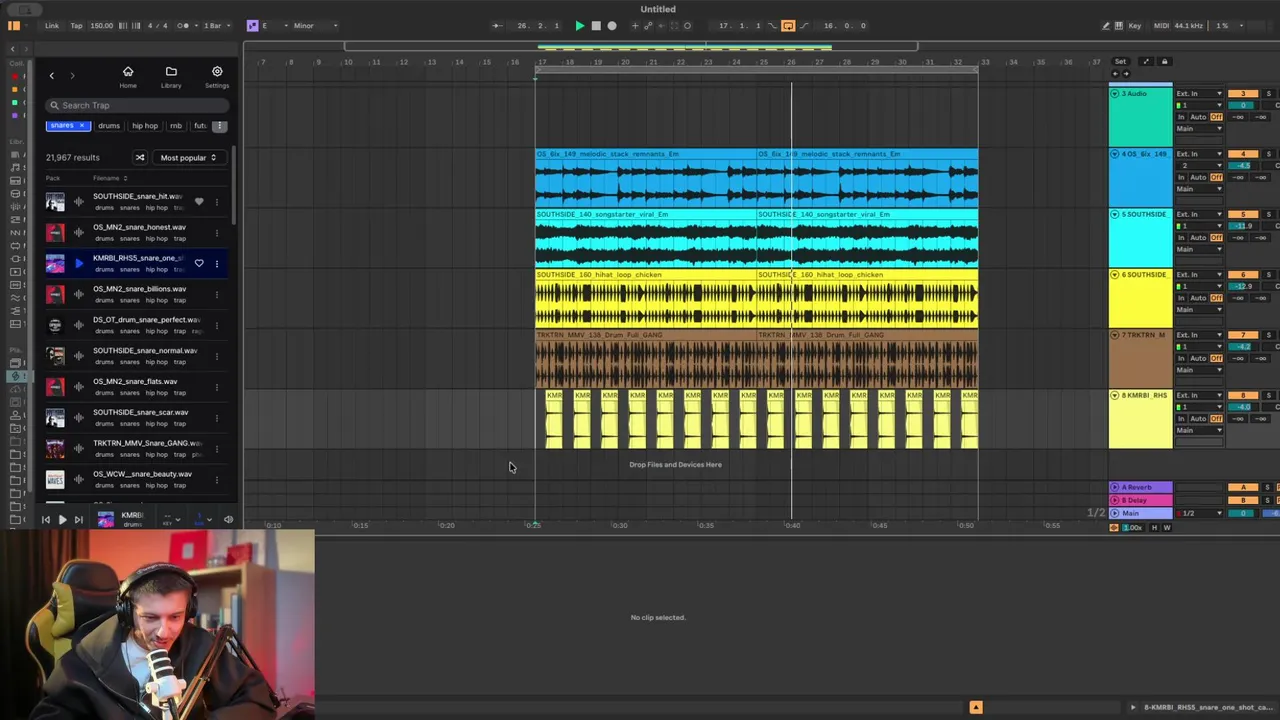The width and height of the screenshot is (1280, 720).
Task: Stop playback with the transport Stop button
Action: point(596,25)
